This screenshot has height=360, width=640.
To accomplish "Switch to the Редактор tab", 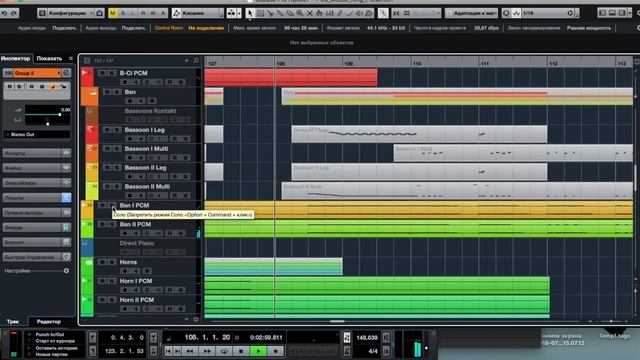I will [49, 322].
